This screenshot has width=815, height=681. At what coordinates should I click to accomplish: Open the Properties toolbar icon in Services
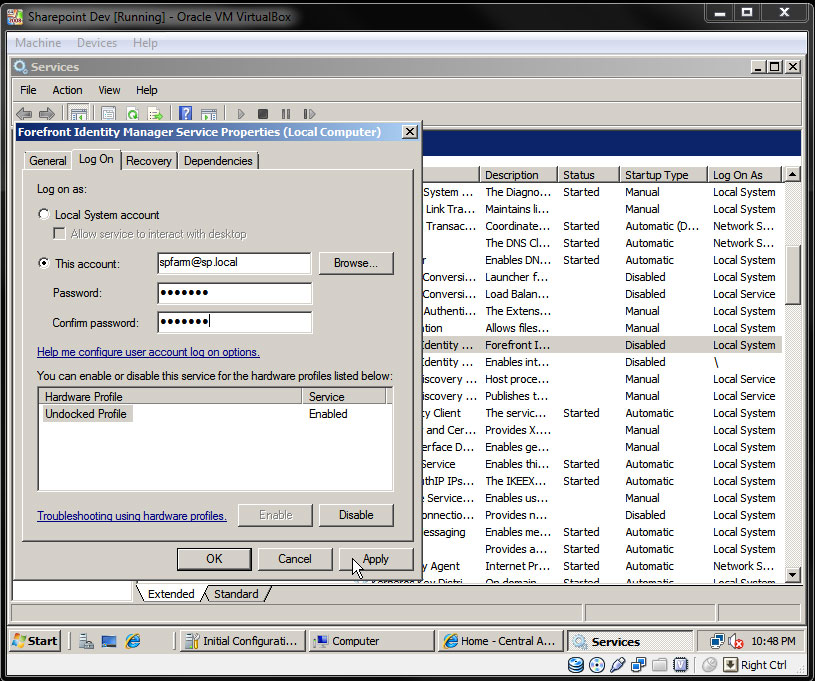[109, 113]
